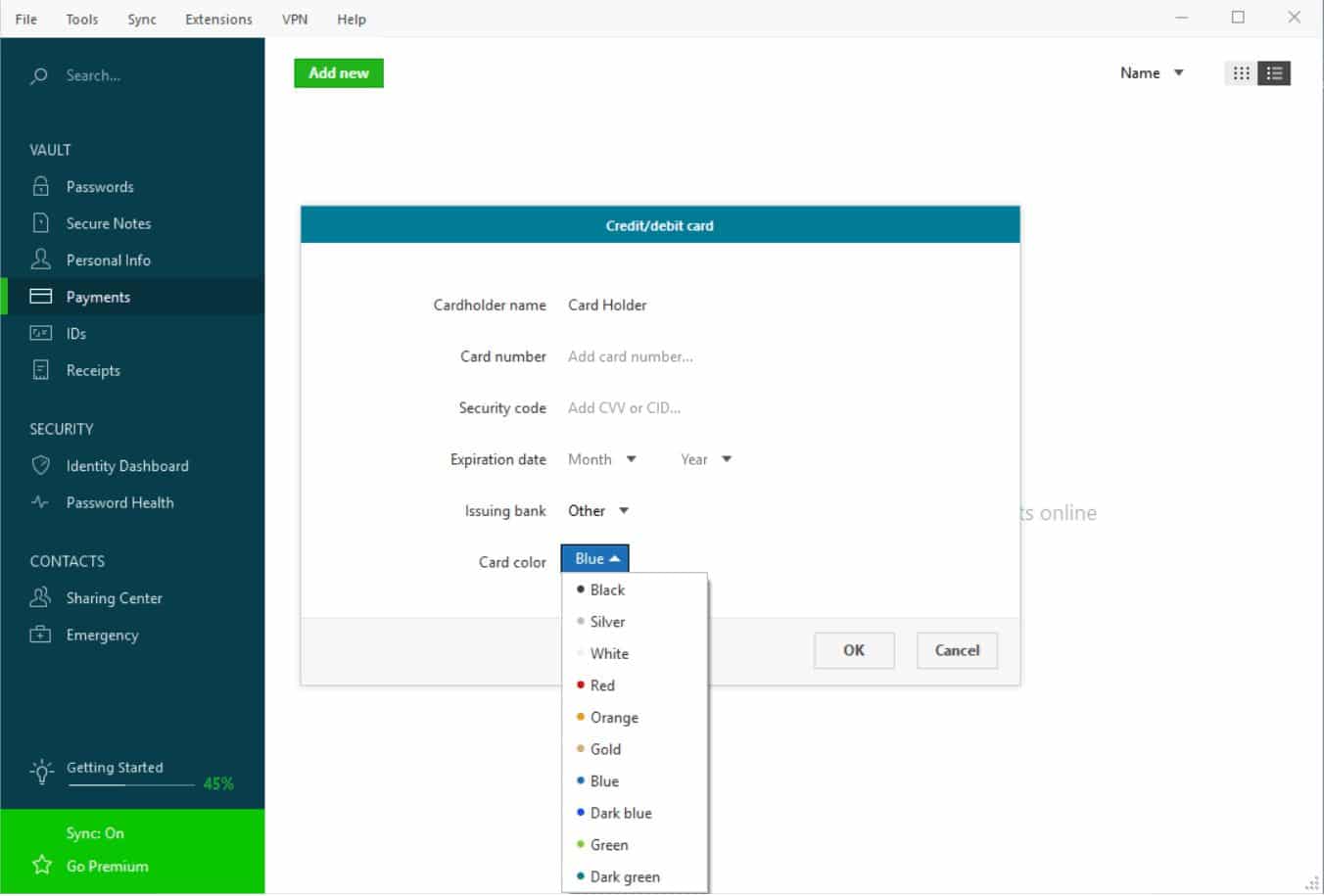Select Red card color
The height and width of the screenshot is (896, 1324).
click(x=635, y=685)
